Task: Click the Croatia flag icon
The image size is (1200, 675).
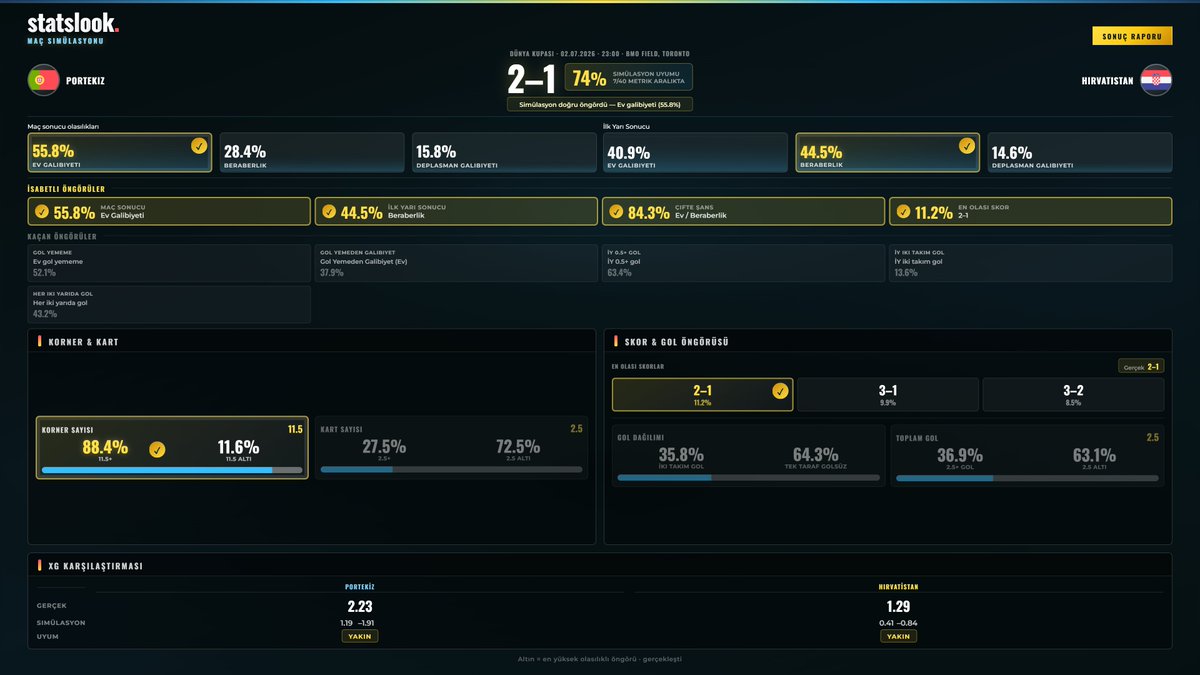Action: 1156,80
